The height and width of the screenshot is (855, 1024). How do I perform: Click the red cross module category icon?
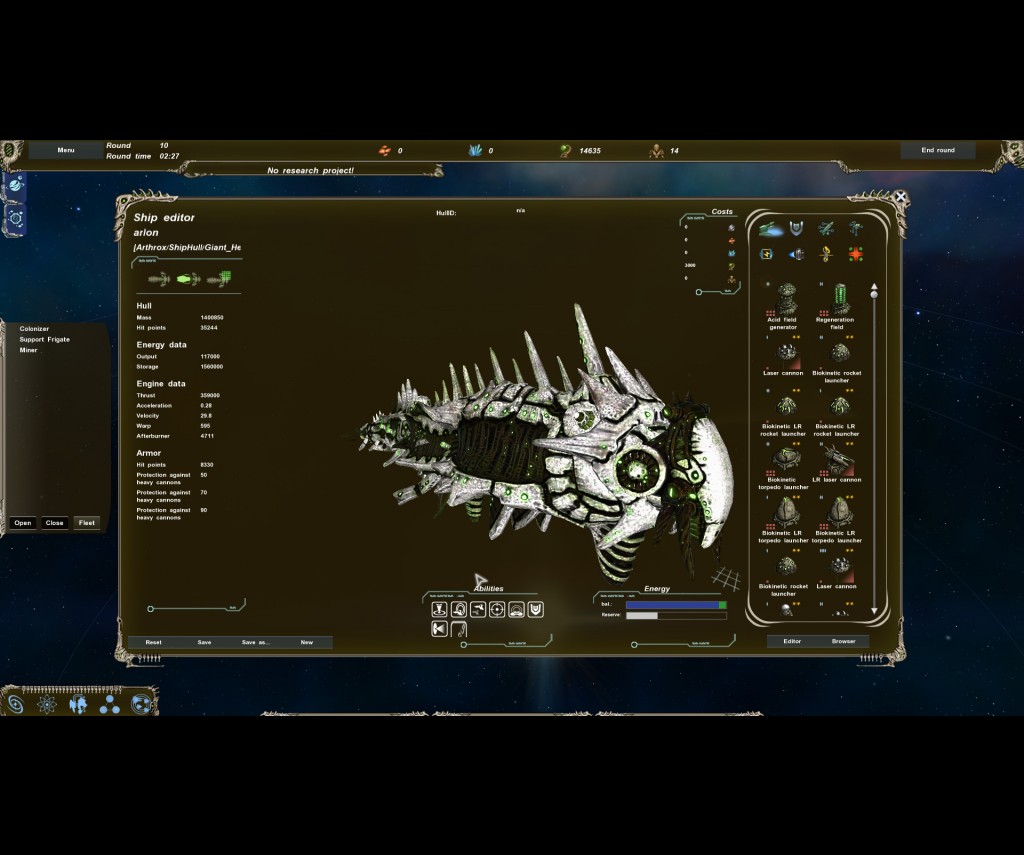pos(855,255)
